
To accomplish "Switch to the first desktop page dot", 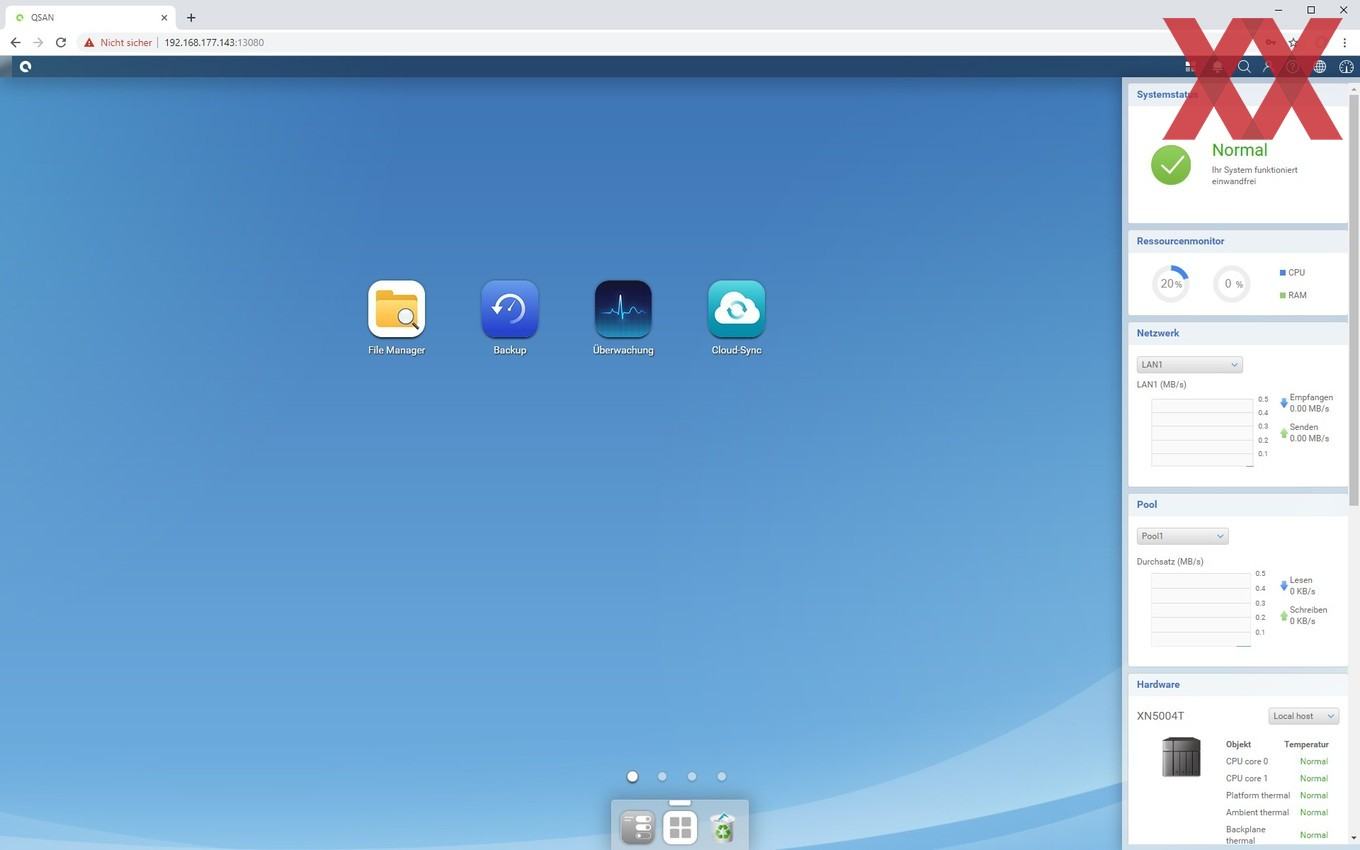I will tap(632, 776).
